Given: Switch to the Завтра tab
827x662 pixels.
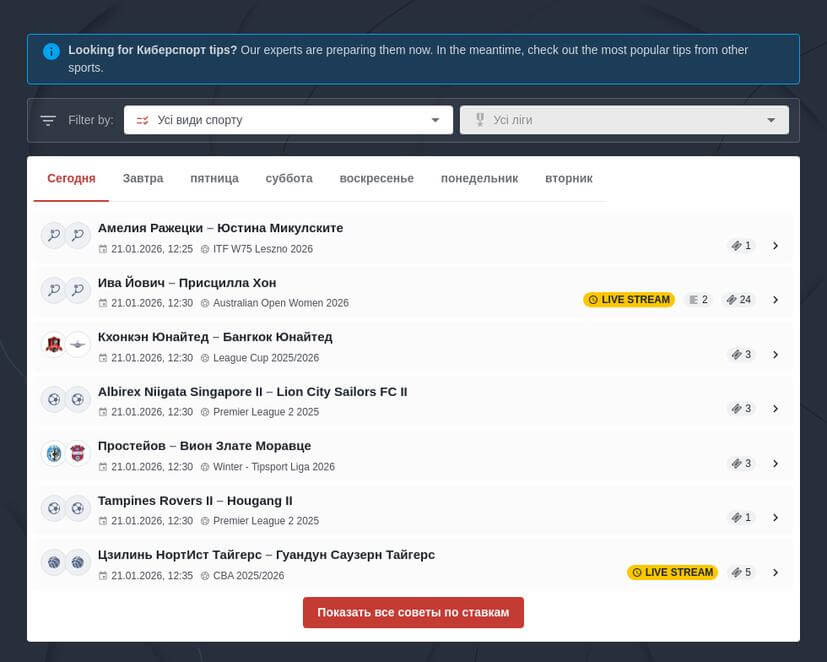Looking at the screenshot, I should (143, 179).
